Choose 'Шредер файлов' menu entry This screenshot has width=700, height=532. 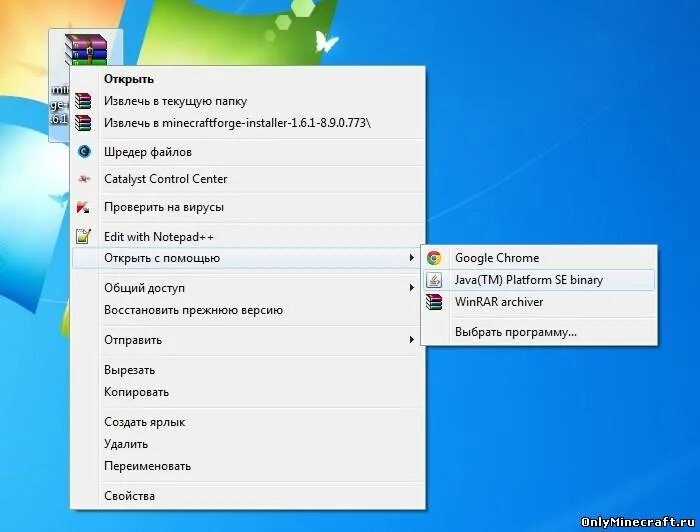(248, 152)
